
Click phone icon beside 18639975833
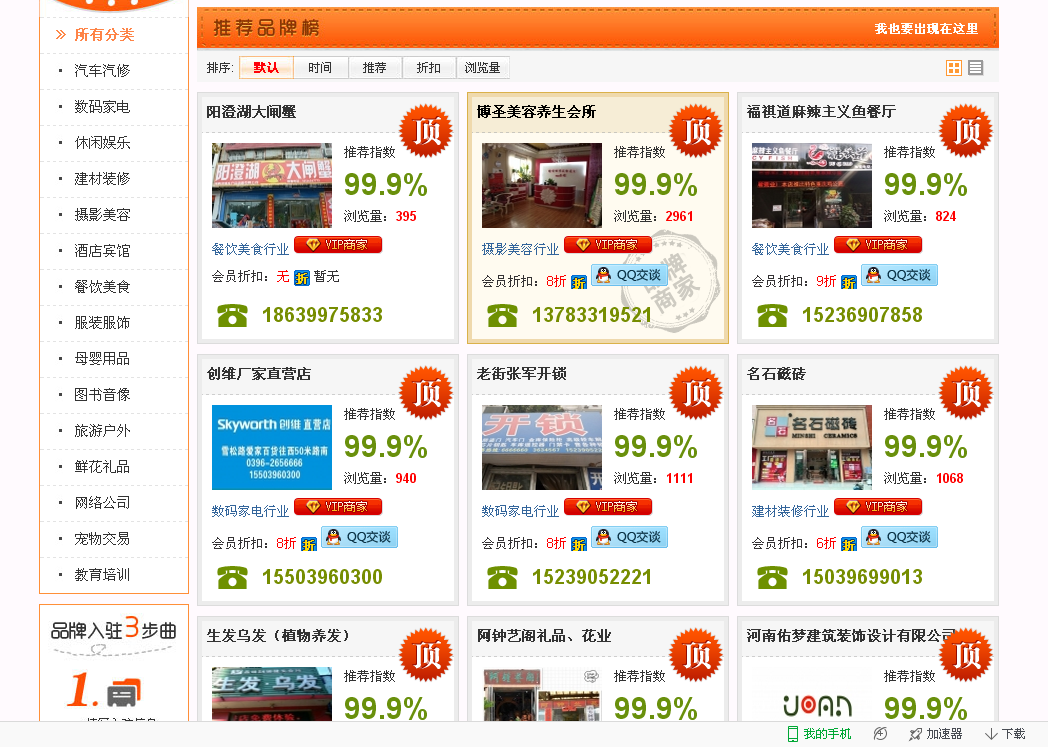click(233, 315)
